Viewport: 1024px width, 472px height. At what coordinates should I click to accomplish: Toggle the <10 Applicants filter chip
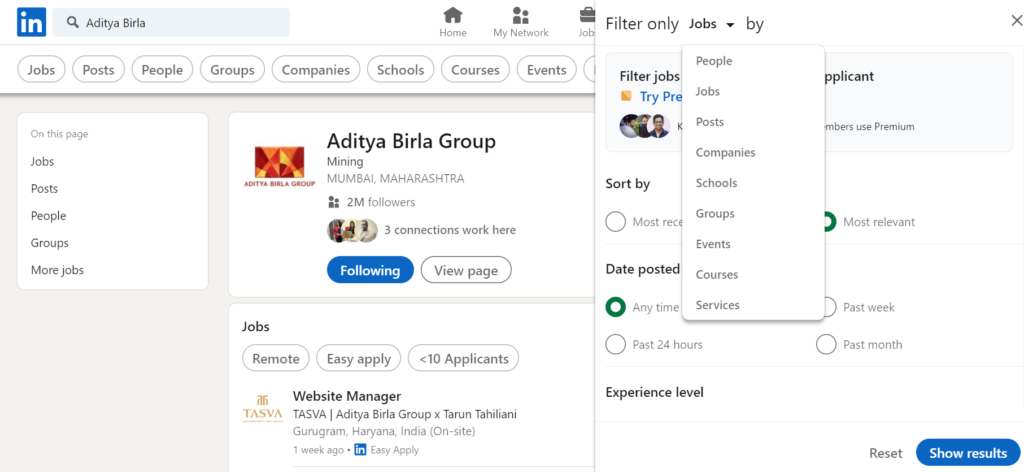(464, 358)
